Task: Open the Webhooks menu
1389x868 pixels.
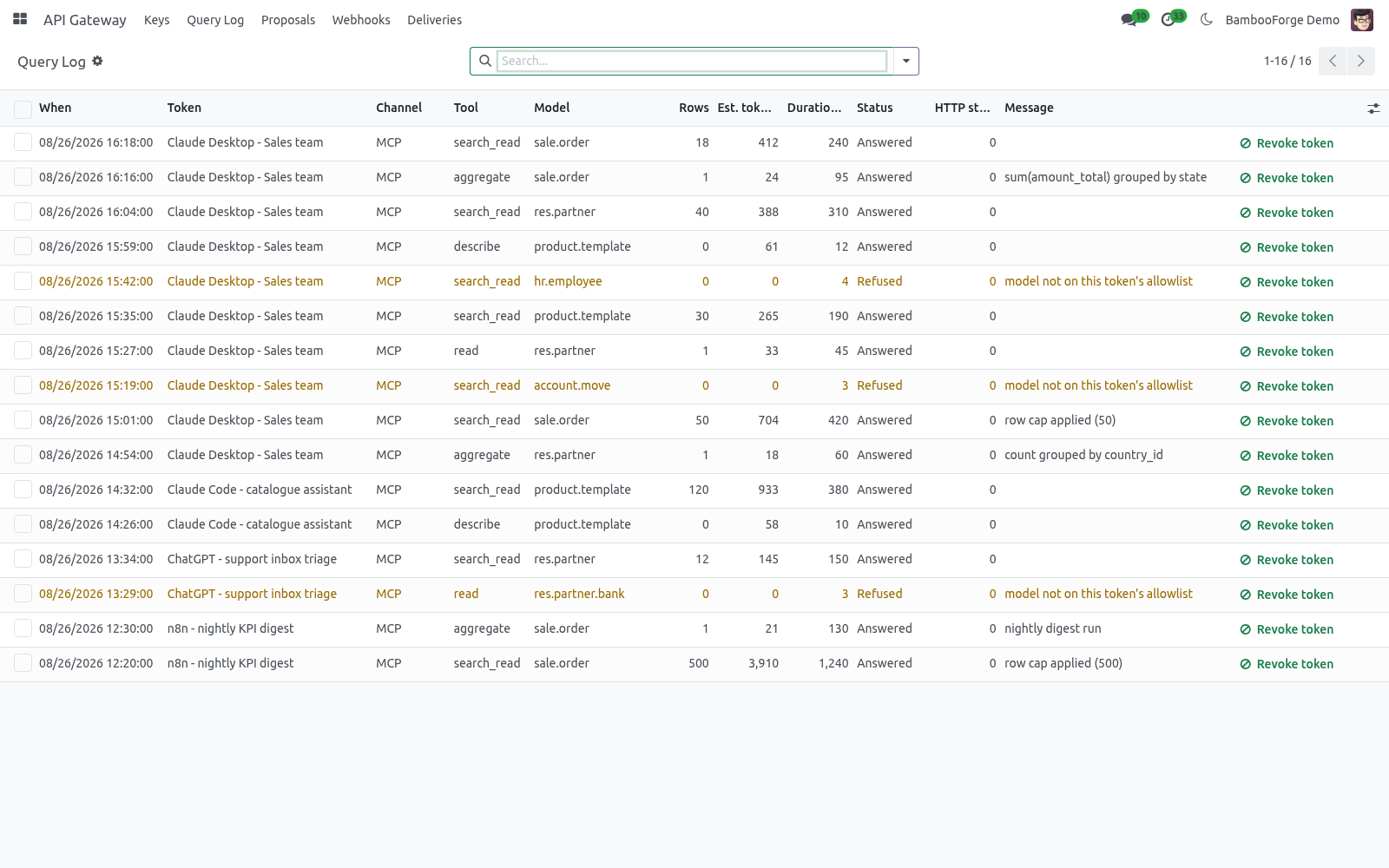Action: pyautogui.click(x=361, y=20)
